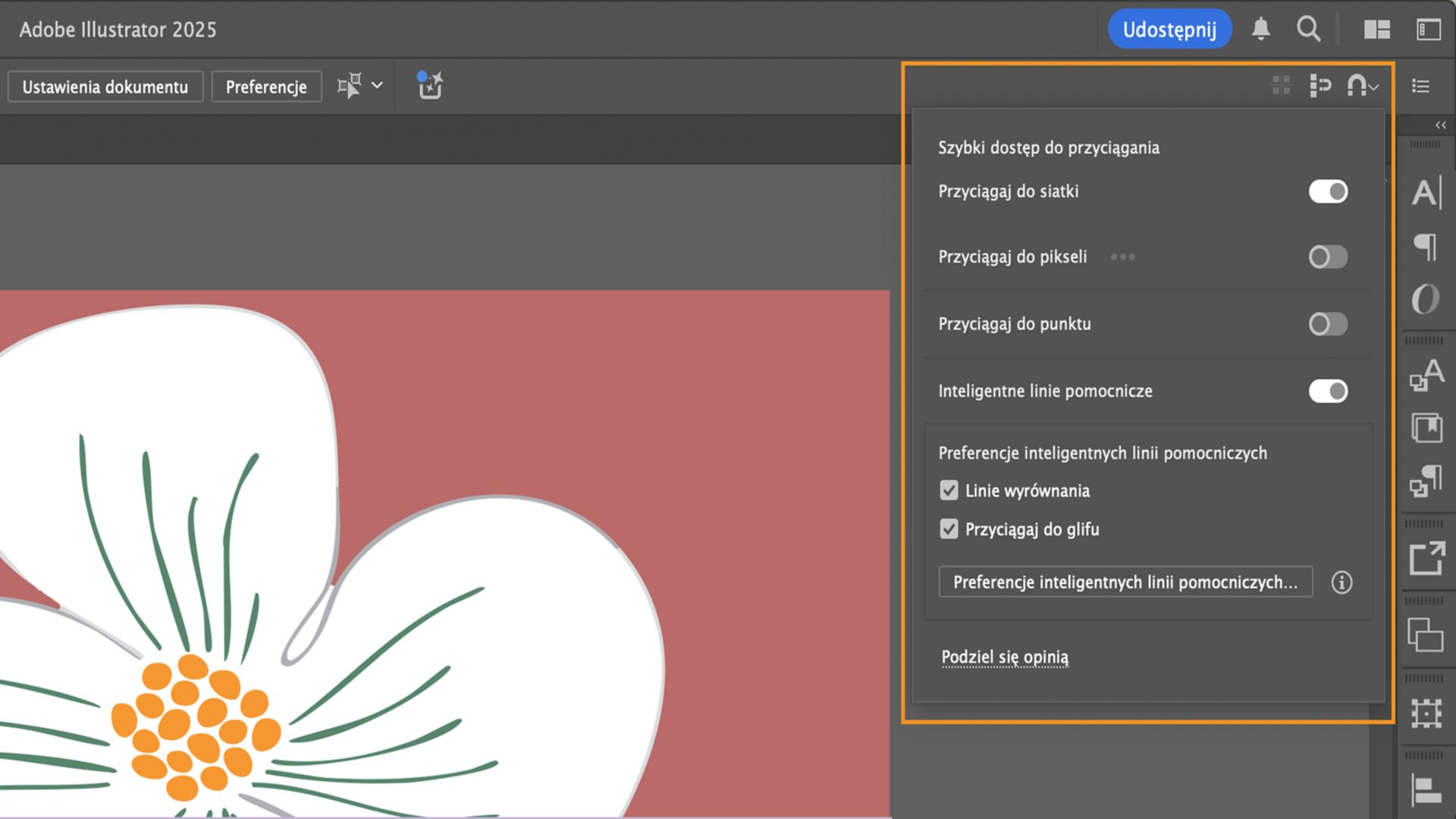Turn on Przyciągaj do punktu toggle
Screen dimensions: 1456x819
(1328, 324)
